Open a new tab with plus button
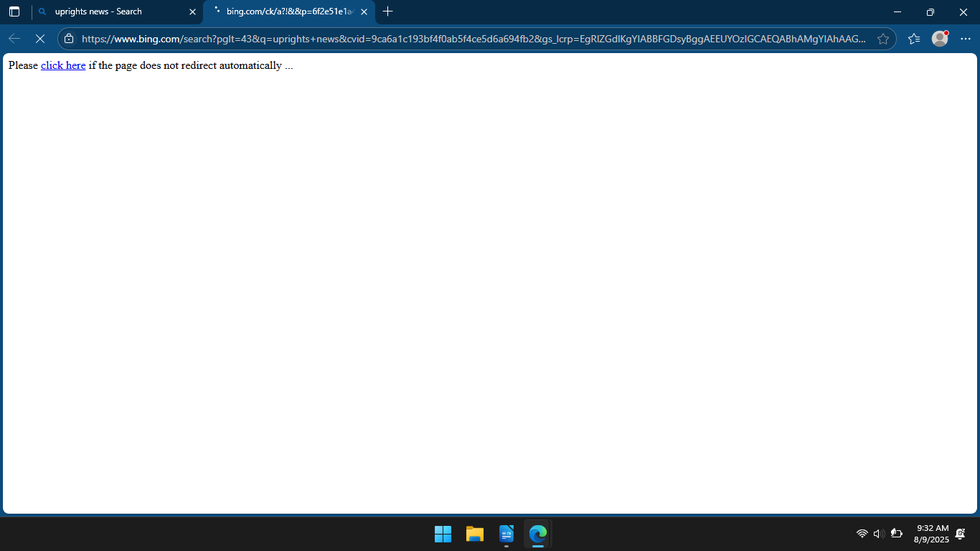This screenshot has height=551, width=980. pos(388,11)
